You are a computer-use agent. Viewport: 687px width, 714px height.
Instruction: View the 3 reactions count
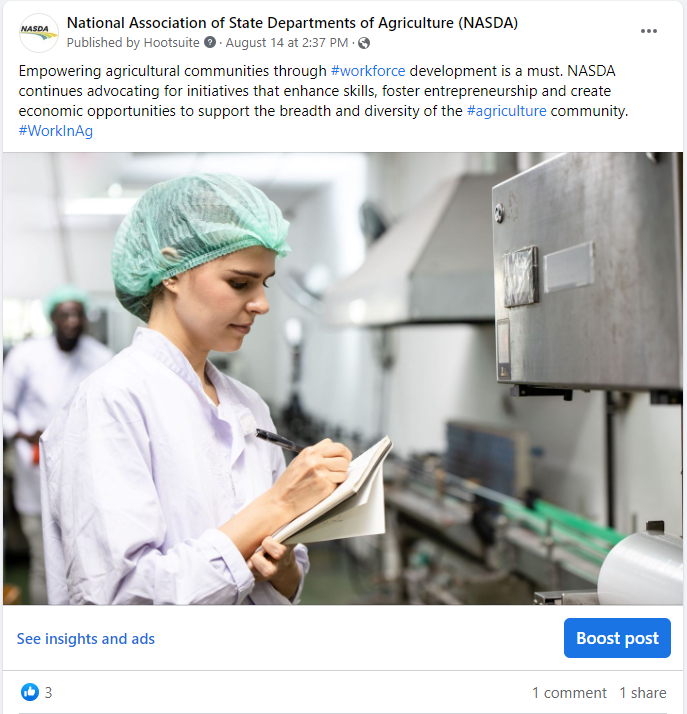coord(48,693)
